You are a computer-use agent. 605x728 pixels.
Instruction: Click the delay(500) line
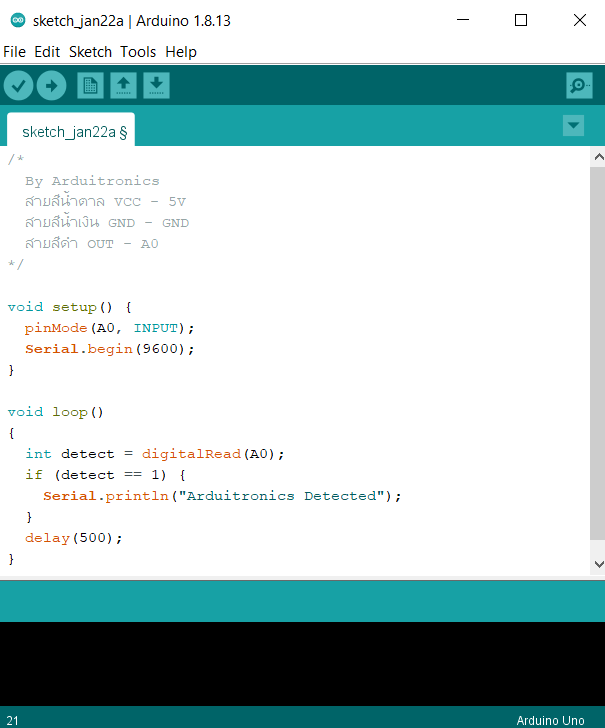click(x=73, y=538)
